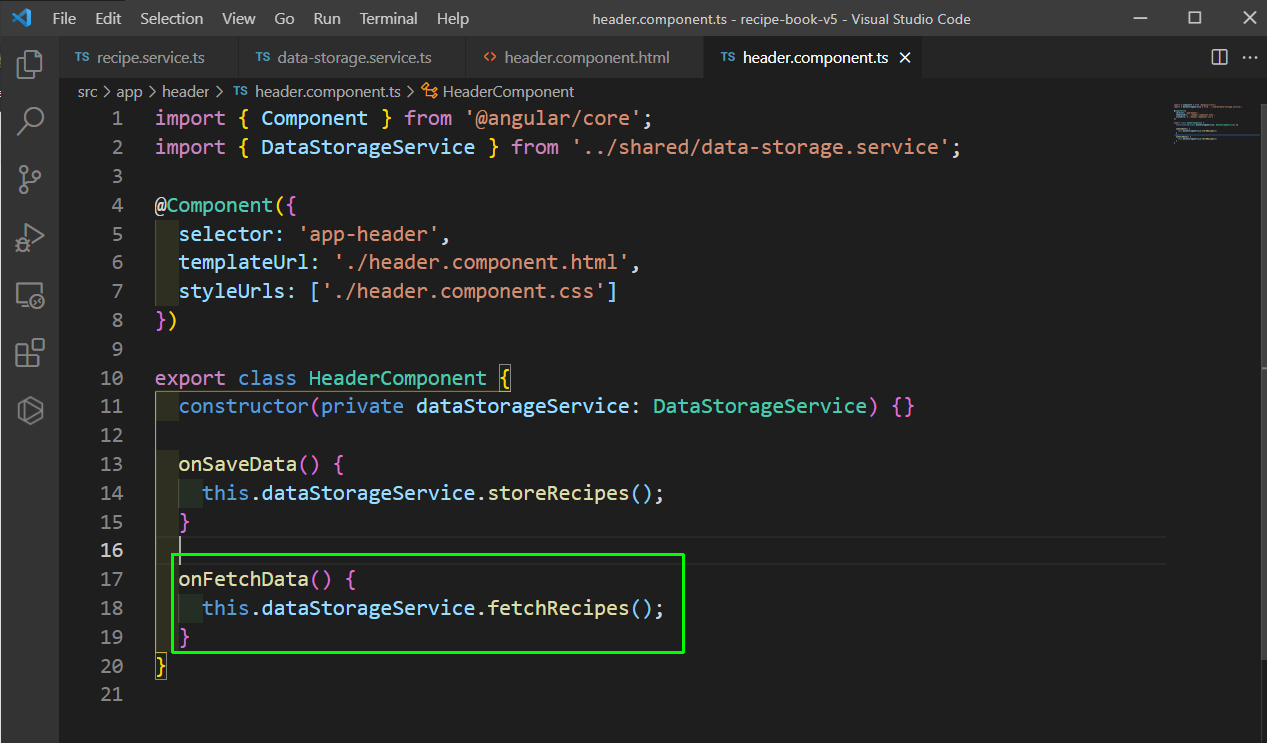This screenshot has height=743, width=1267.
Task: Open the bottom activity bar extension icon
Action: click(30, 410)
